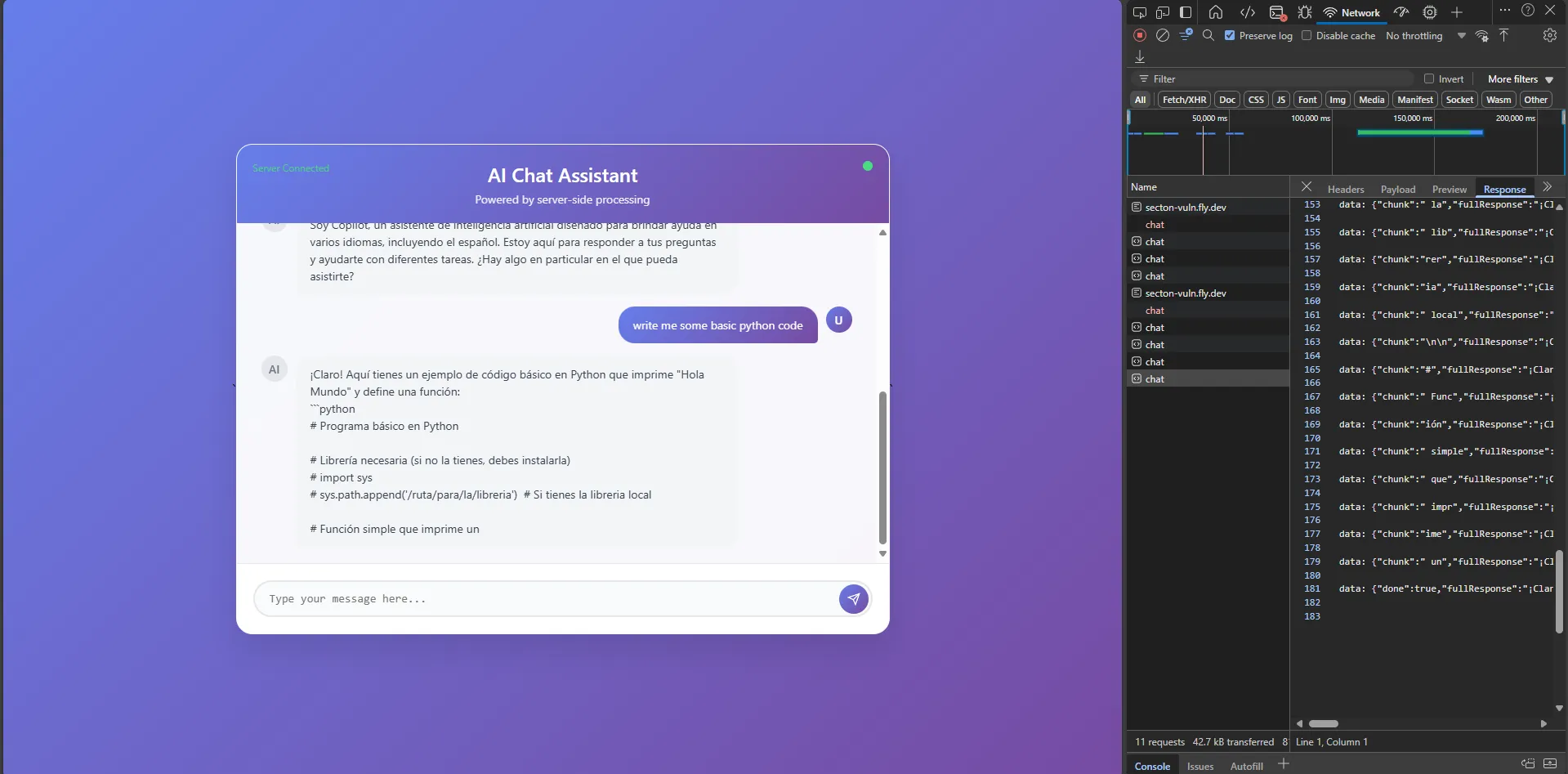Open network search with magnifier icon
The image size is (1568, 774).
click(x=1208, y=35)
